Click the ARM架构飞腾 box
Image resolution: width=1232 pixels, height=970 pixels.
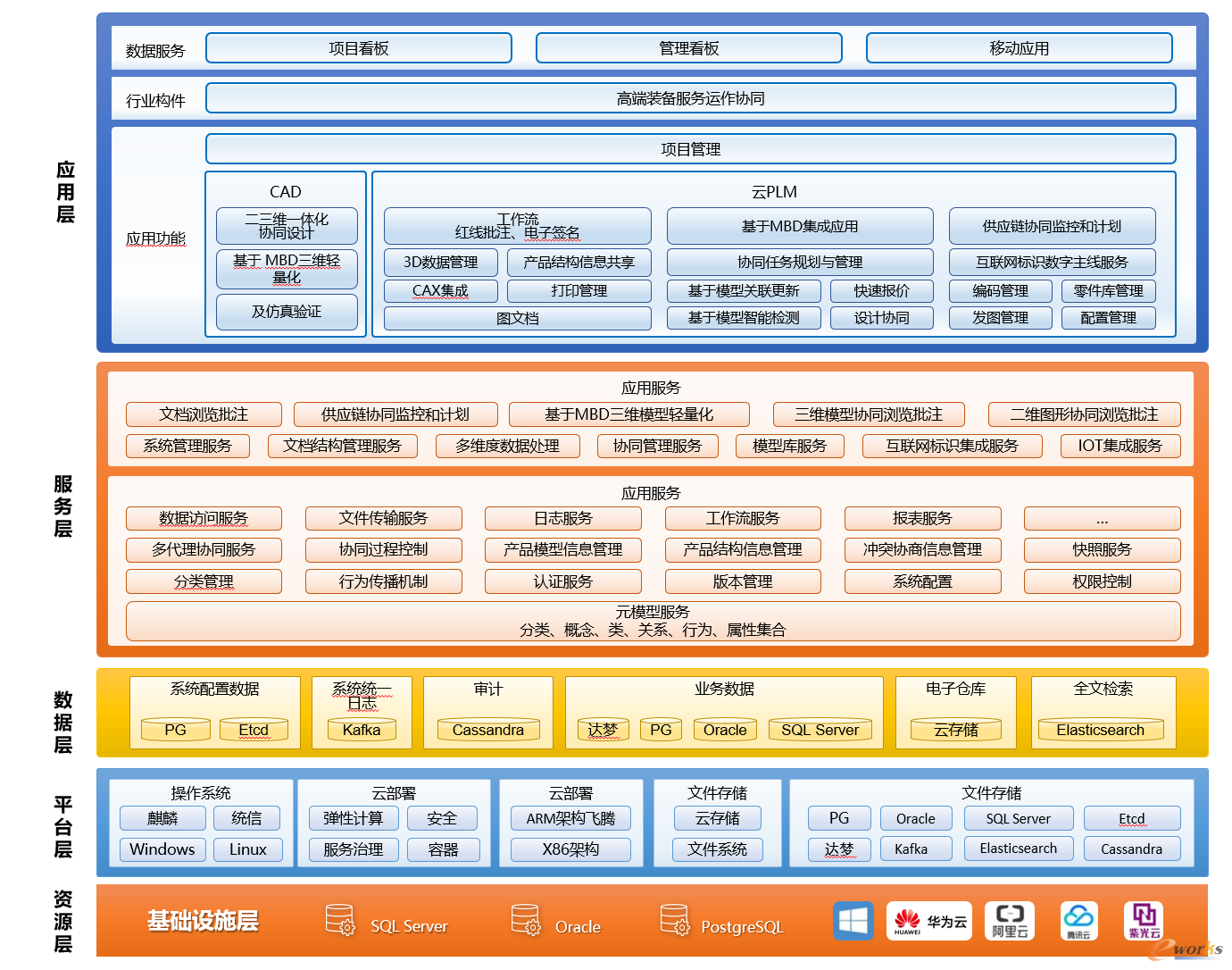point(571,818)
